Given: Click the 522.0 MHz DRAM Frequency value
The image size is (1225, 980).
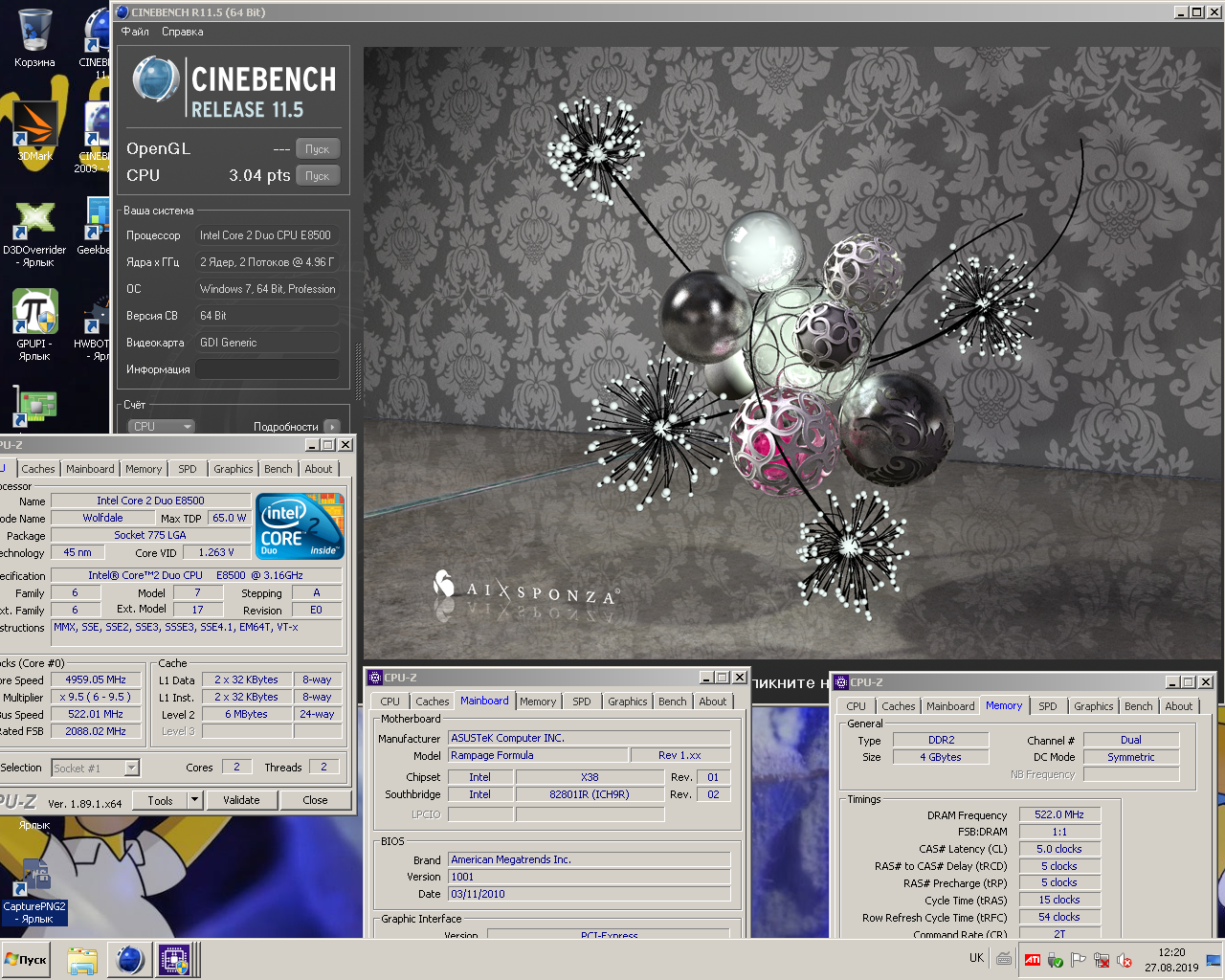Looking at the screenshot, I should (x=1058, y=814).
